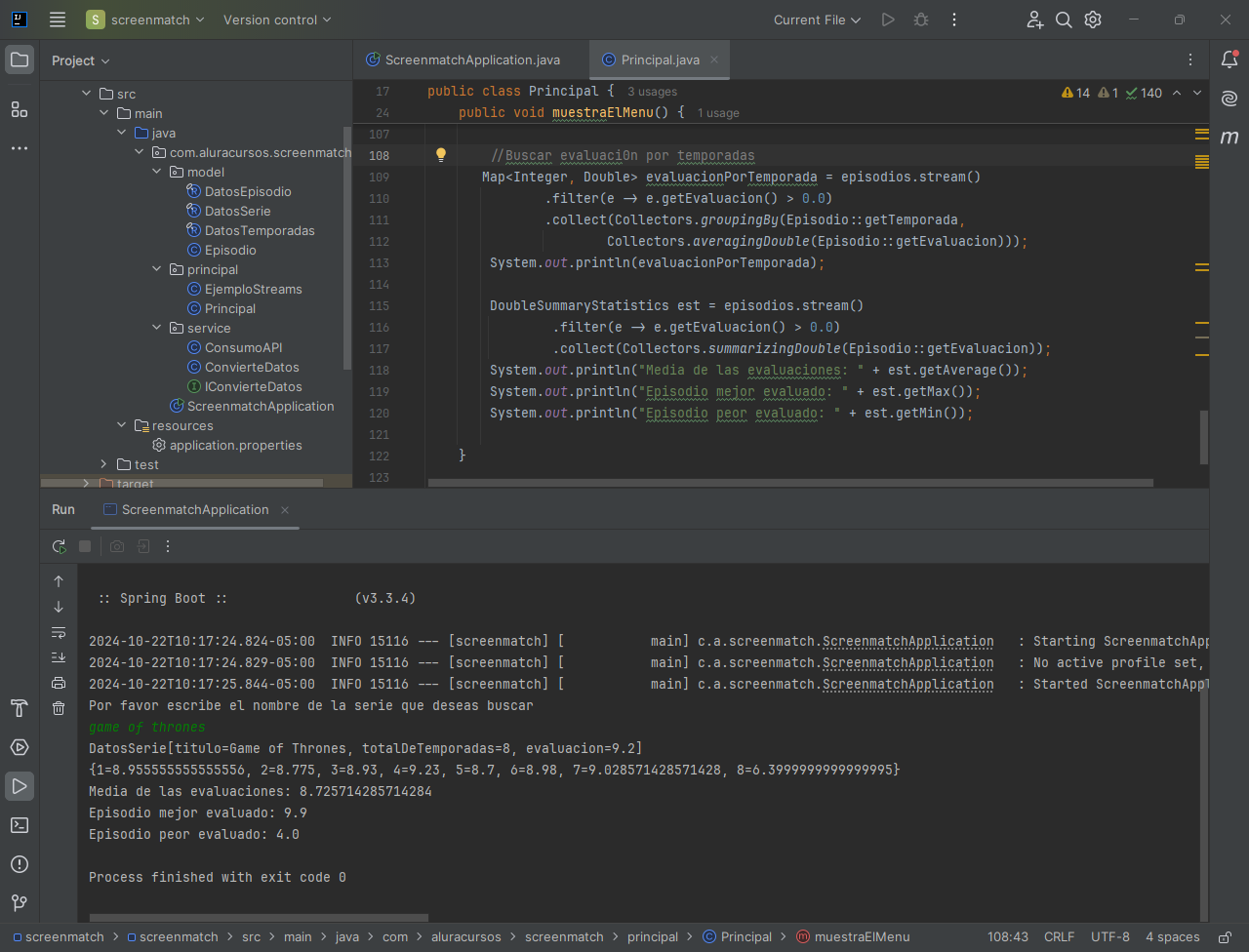Open Project view mode dropdown
1249x952 pixels.
point(81,60)
